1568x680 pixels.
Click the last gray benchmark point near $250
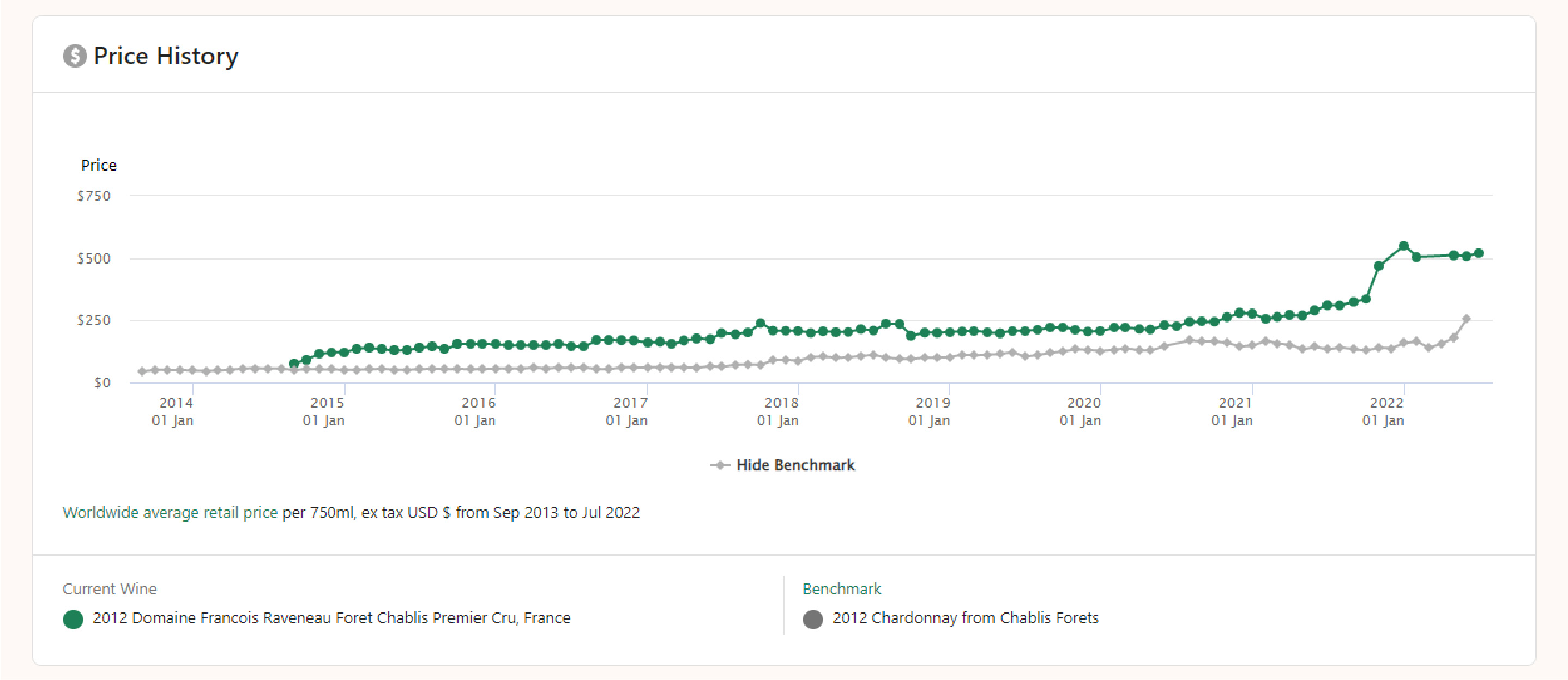pyautogui.click(x=1467, y=318)
